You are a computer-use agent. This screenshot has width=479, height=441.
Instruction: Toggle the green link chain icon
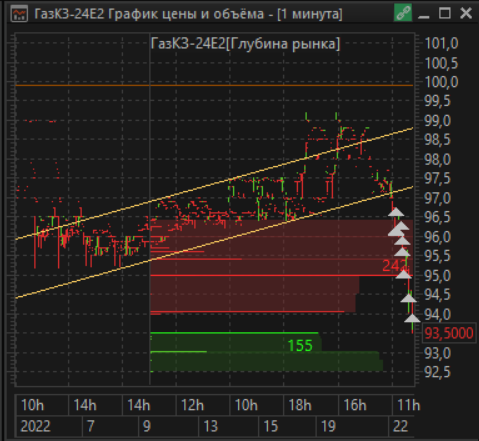pyautogui.click(x=403, y=13)
